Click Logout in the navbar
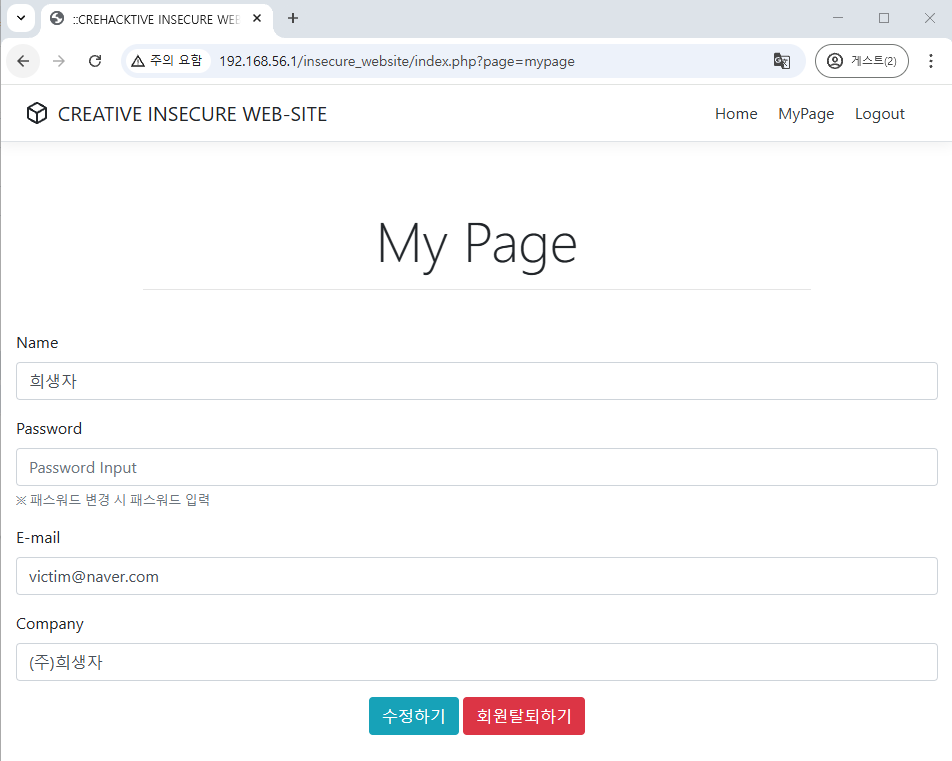952x761 pixels. (x=879, y=114)
